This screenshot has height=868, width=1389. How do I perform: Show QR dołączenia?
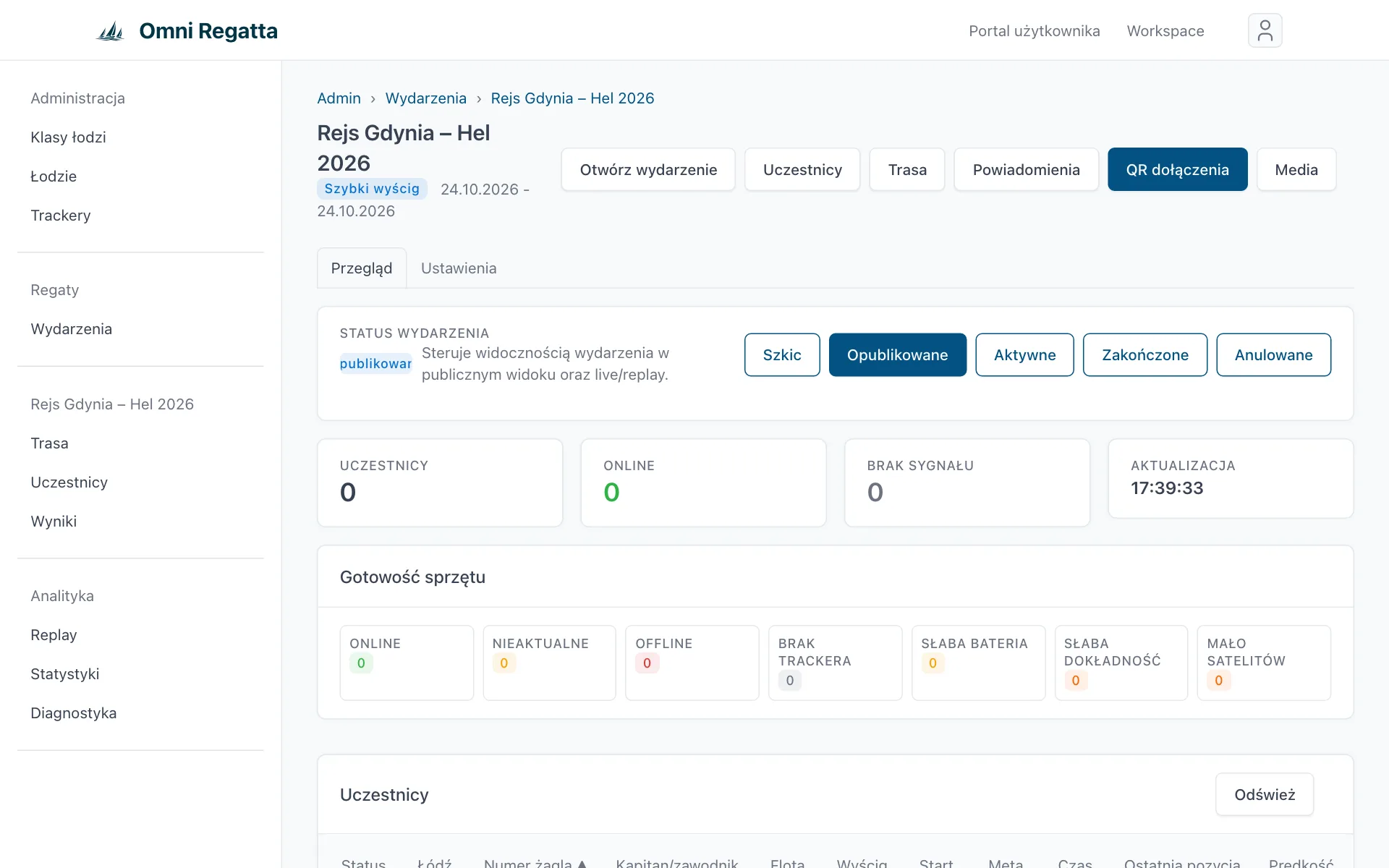coord(1177,169)
